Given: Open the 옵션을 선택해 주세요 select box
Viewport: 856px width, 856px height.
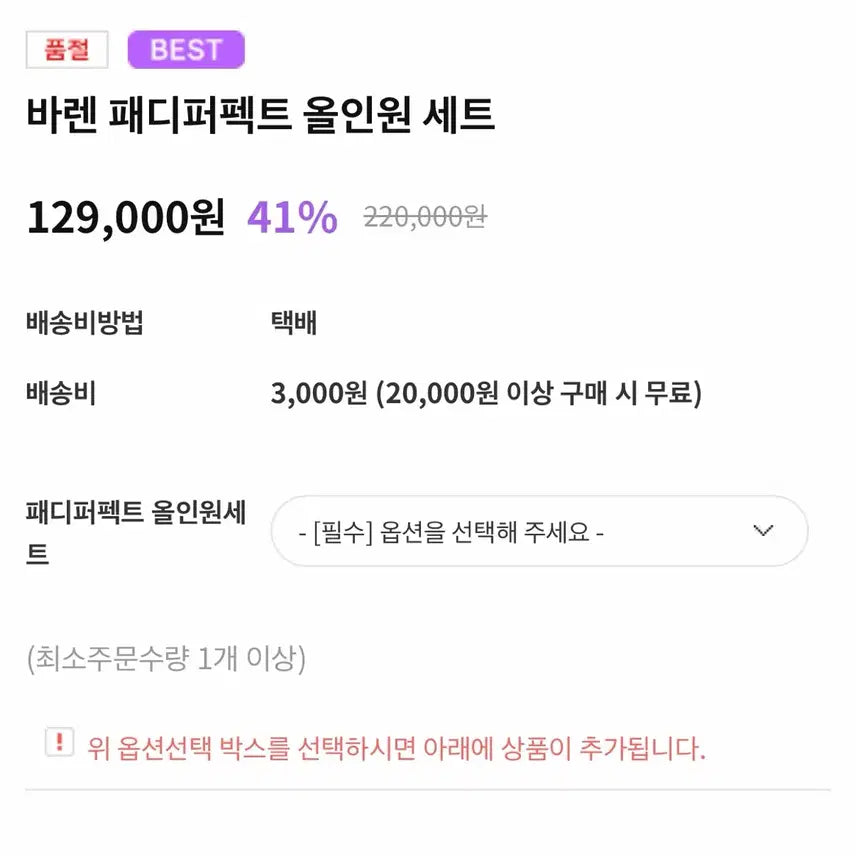Looking at the screenshot, I should click(538, 531).
